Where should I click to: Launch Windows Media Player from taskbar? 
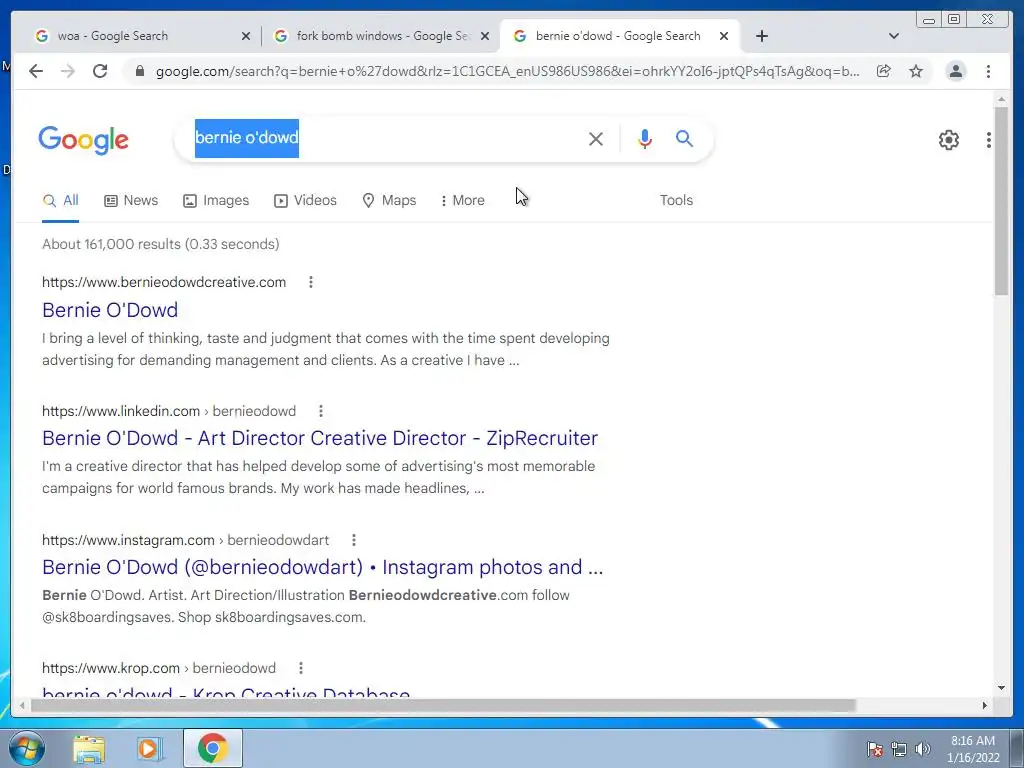pyautogui.click(x=150, y=749)
